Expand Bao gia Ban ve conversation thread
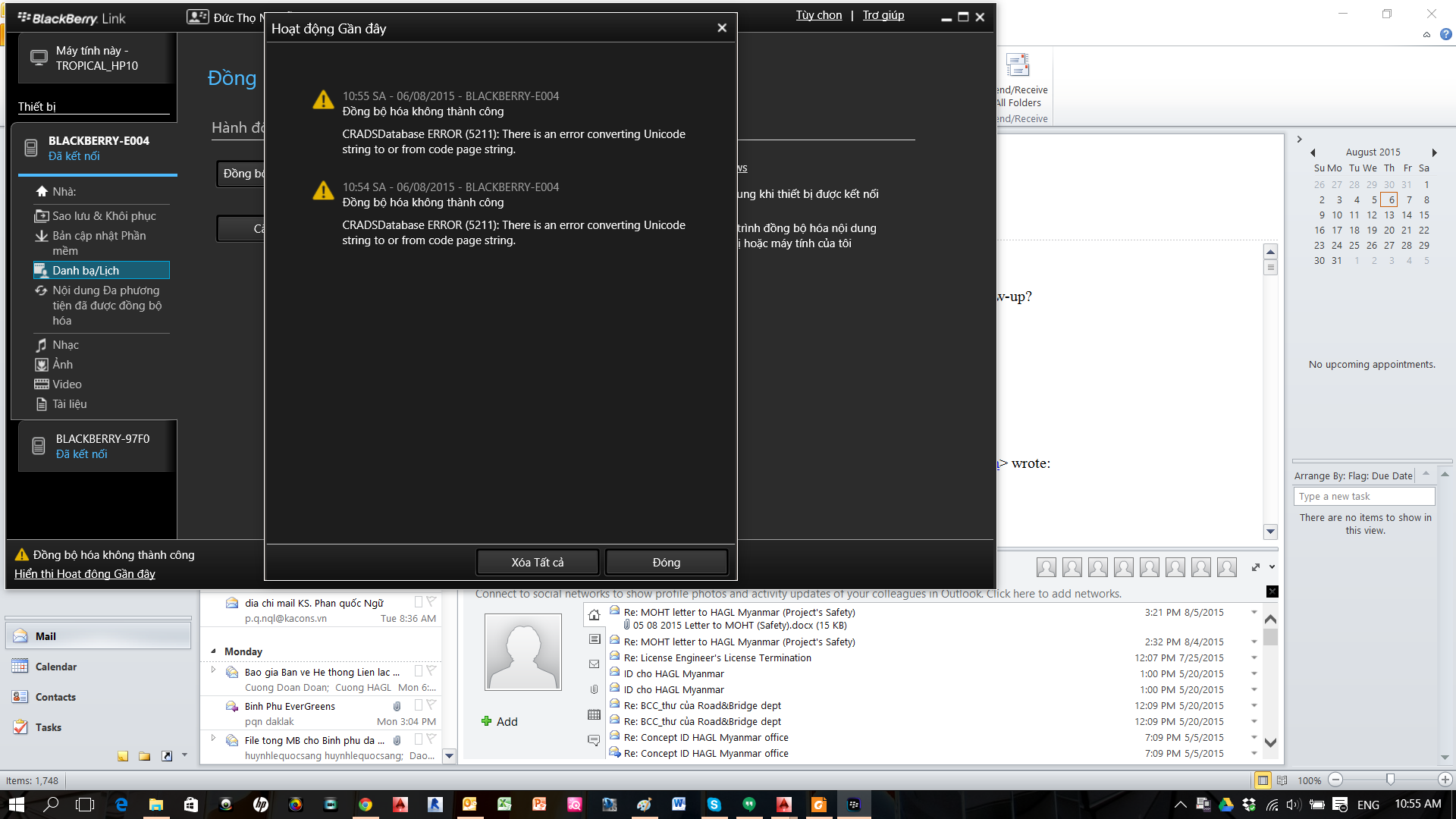The height and width of the screenshot is (819, 1456). click(213, 670)
